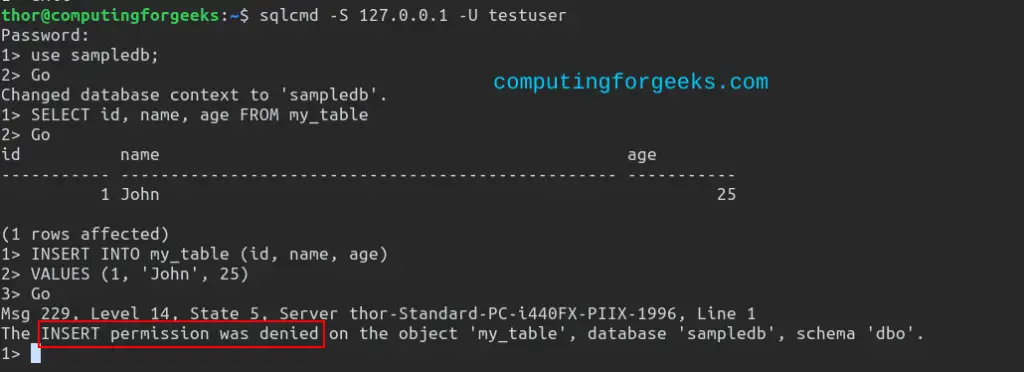Click the red-boxed INSERT permission was denied text
This screenshot has height=372, width=1024.
click(181, 334)
